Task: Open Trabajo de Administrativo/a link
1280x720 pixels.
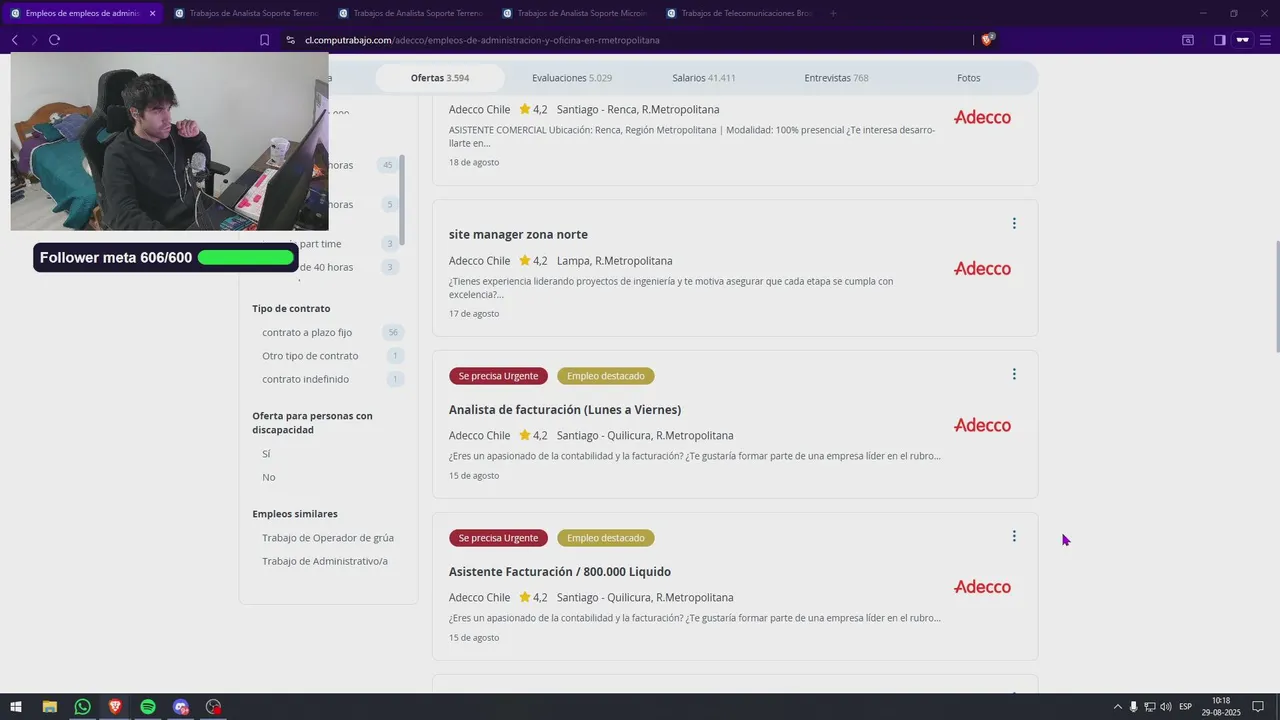Action: [325, 561]
